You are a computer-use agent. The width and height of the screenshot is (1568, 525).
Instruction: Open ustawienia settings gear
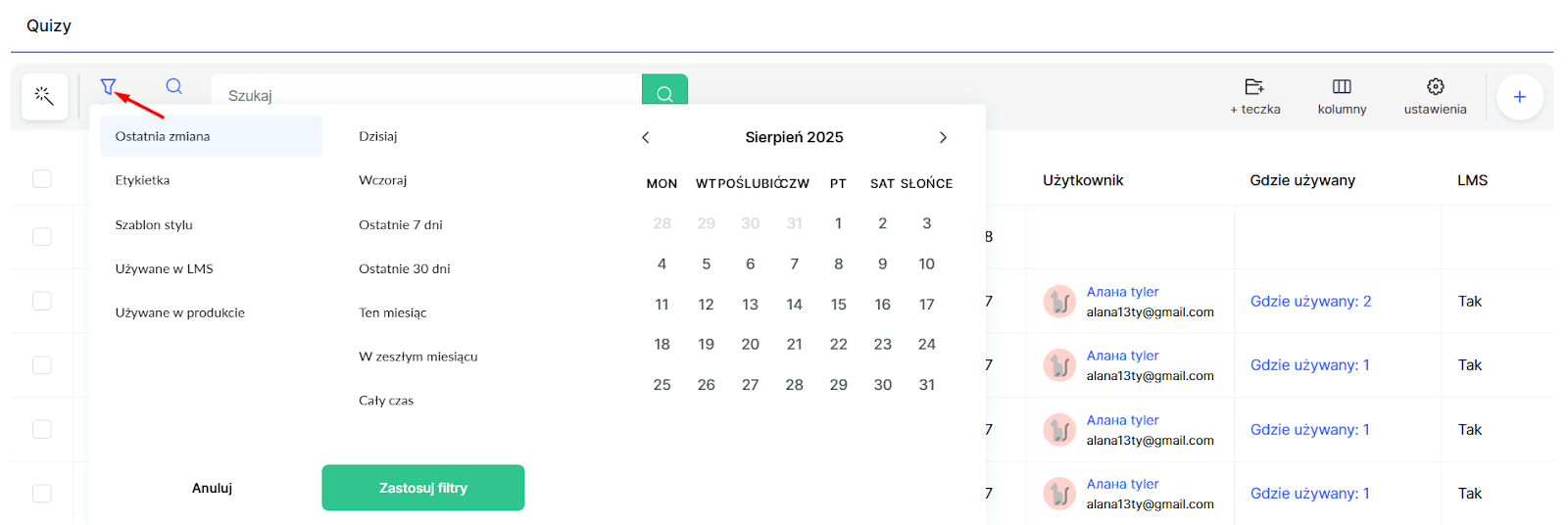point(1435,96)
